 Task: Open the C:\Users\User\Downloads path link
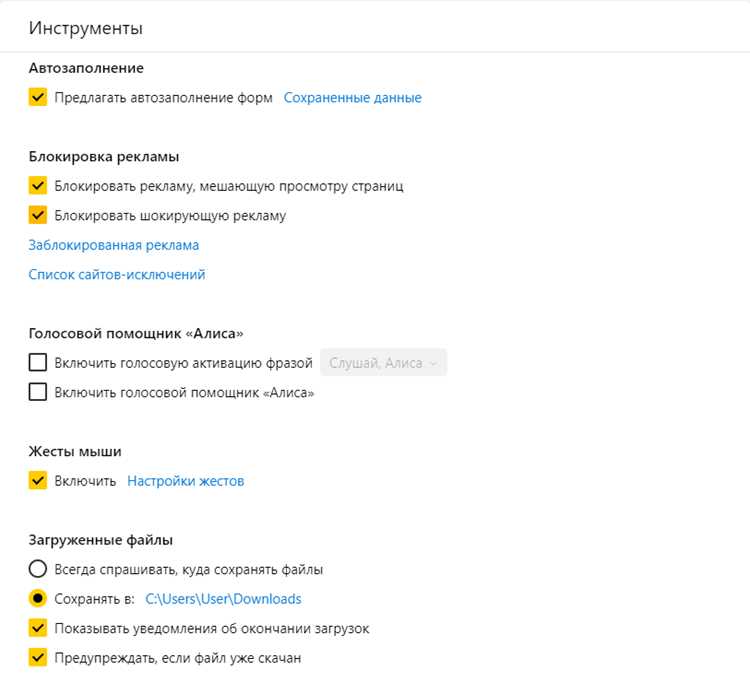[223, 599]
